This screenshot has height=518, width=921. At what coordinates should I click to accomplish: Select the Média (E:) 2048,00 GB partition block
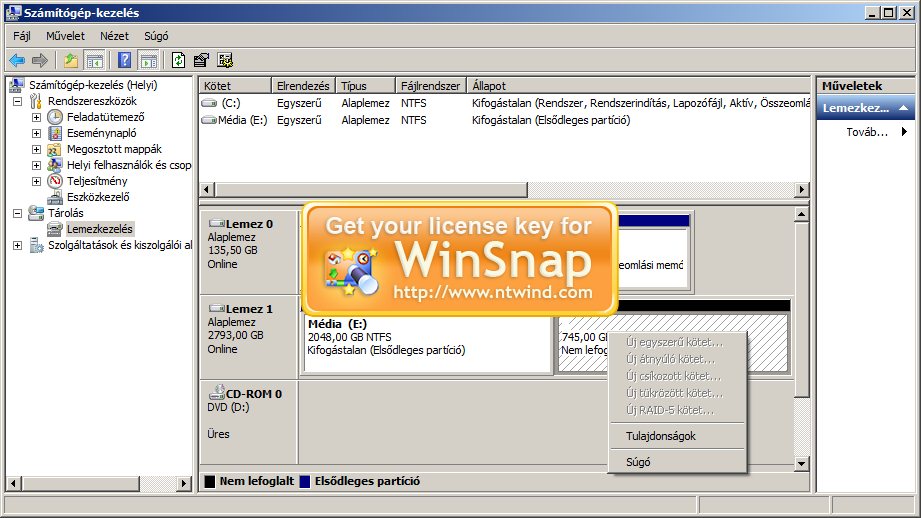[x=427, y=343]
